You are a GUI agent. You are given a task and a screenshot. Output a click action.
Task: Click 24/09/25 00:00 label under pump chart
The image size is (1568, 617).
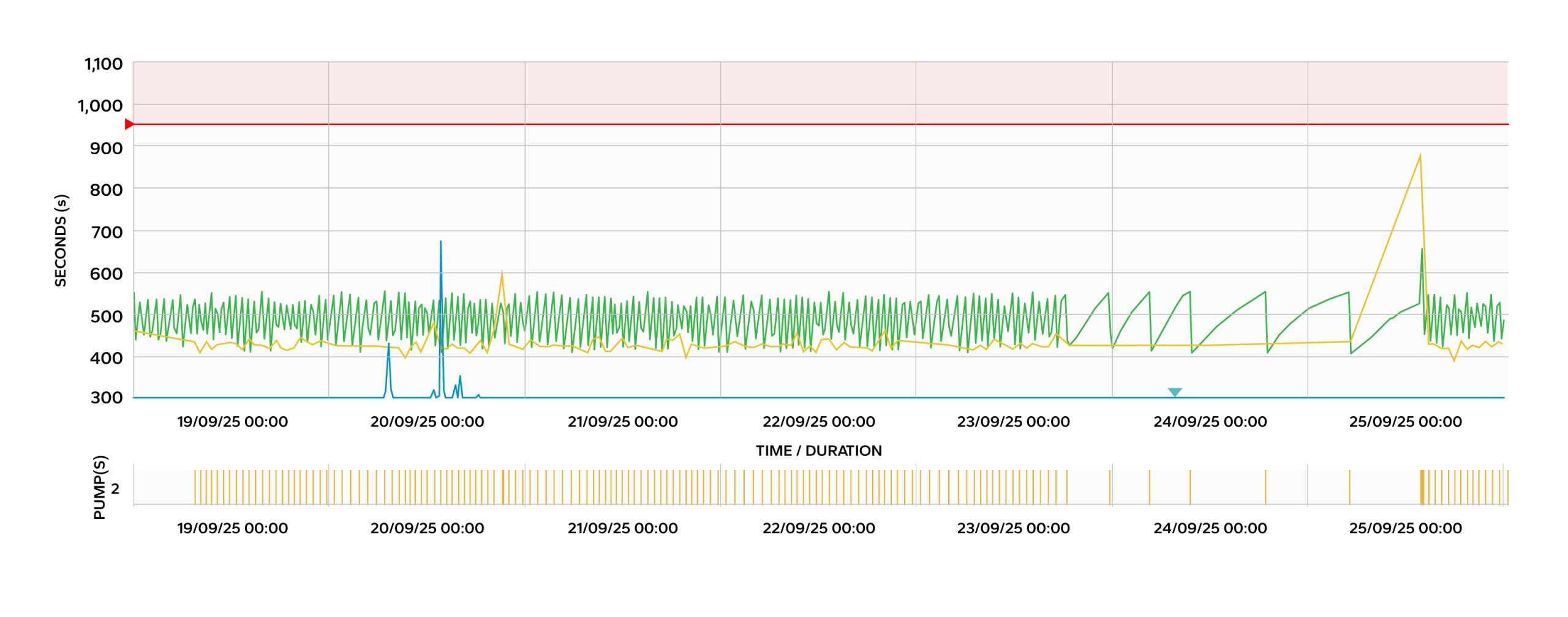[1210, 528]
